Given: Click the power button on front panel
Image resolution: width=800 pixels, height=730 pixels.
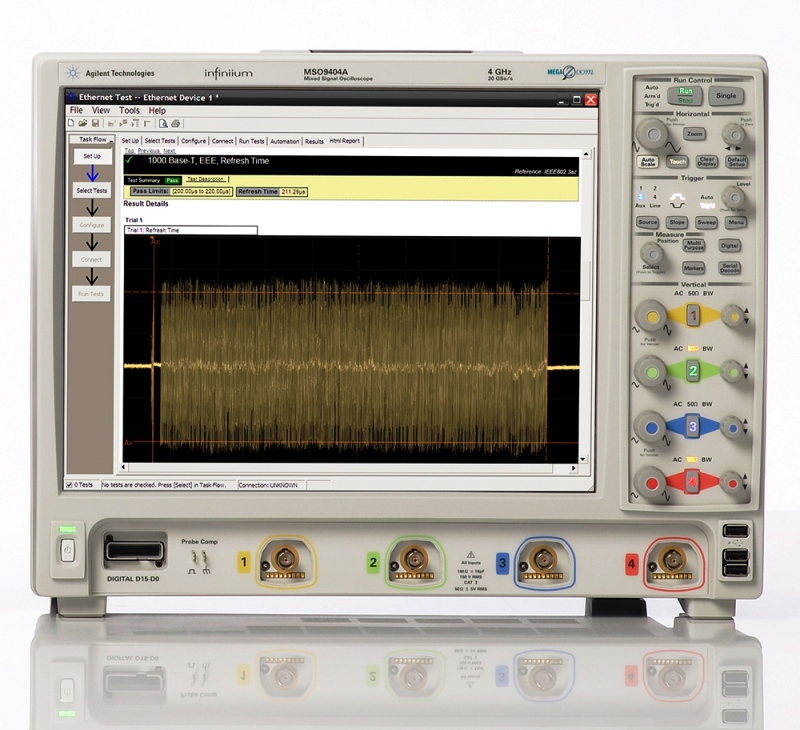Looking at the screenshot, I should point(67,550).
